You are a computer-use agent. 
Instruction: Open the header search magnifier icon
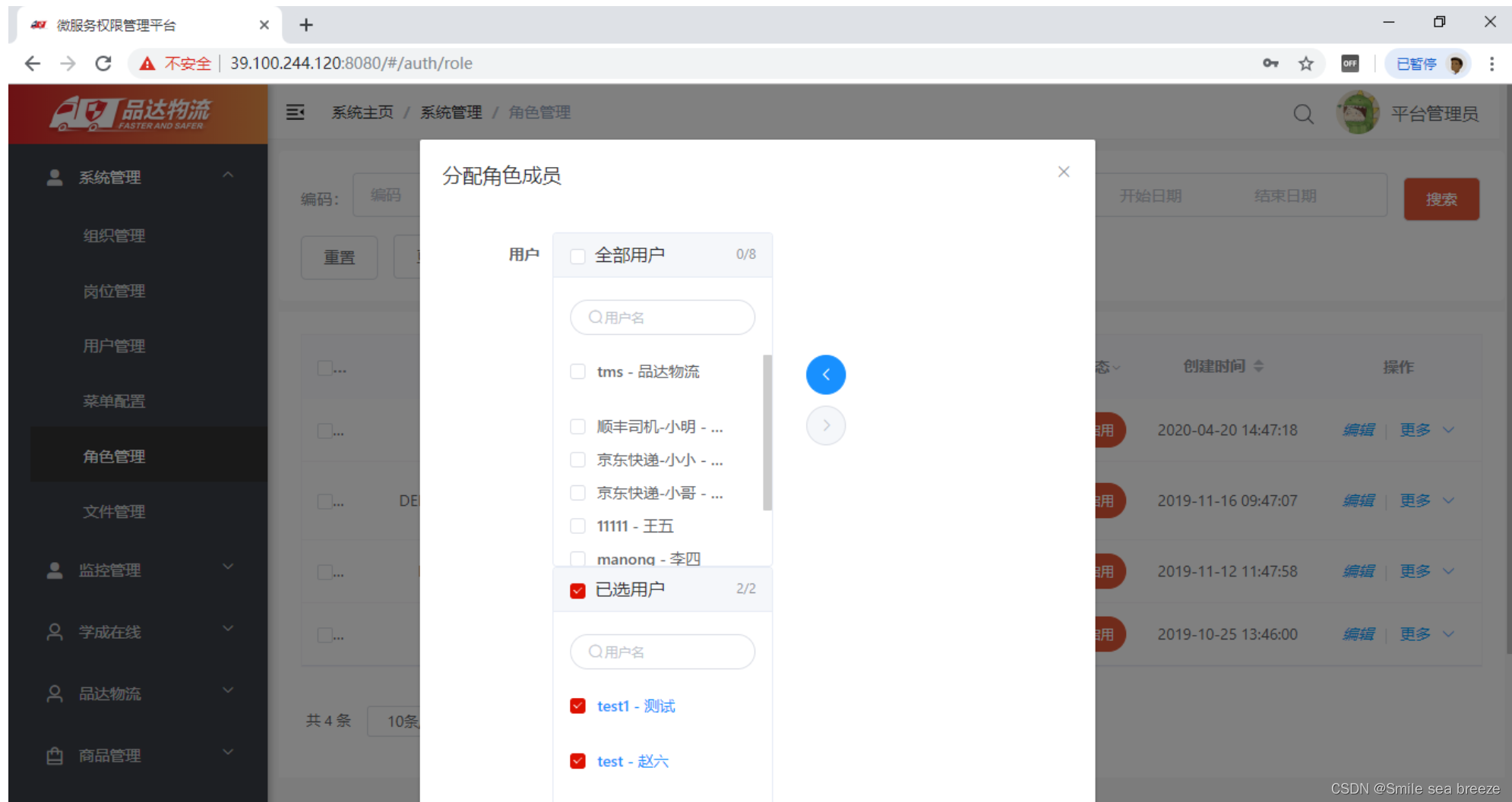(1303, 114)
